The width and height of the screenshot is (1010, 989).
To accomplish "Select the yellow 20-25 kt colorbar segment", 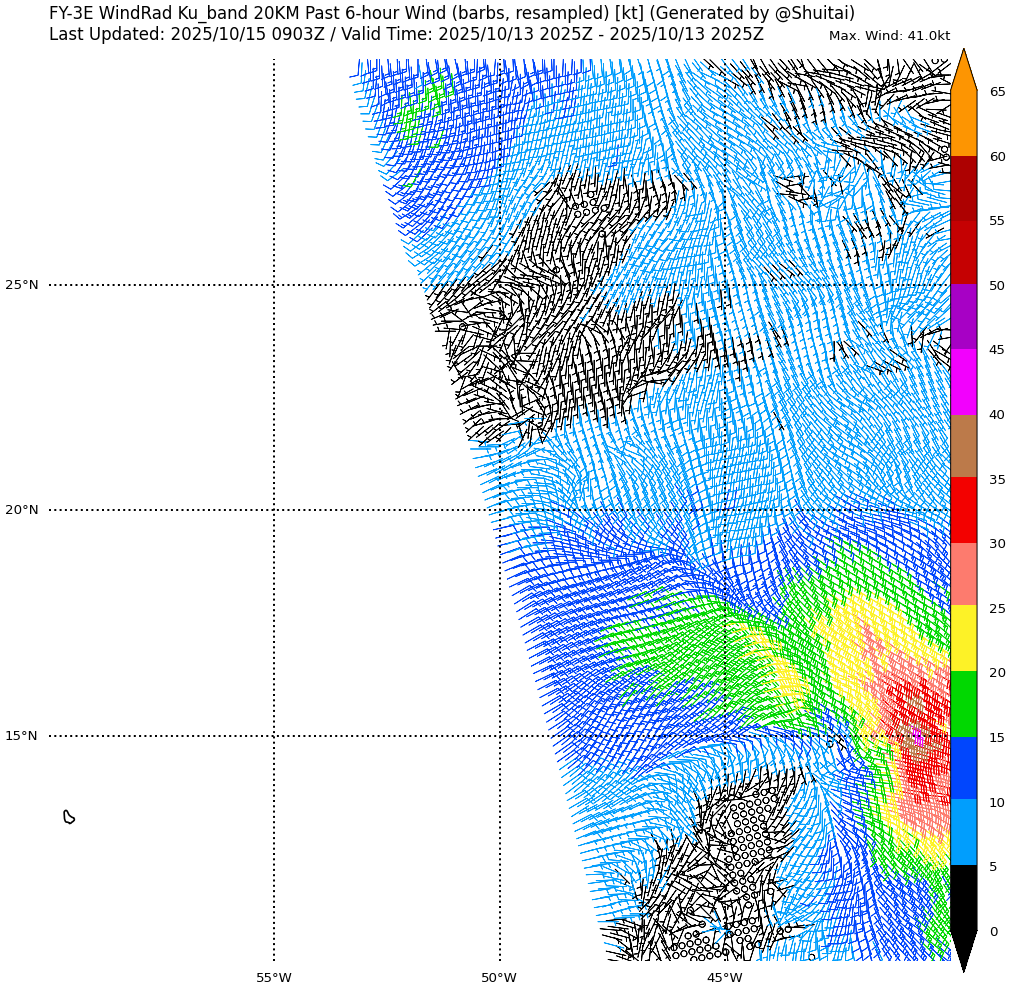I will coord(963,639).
